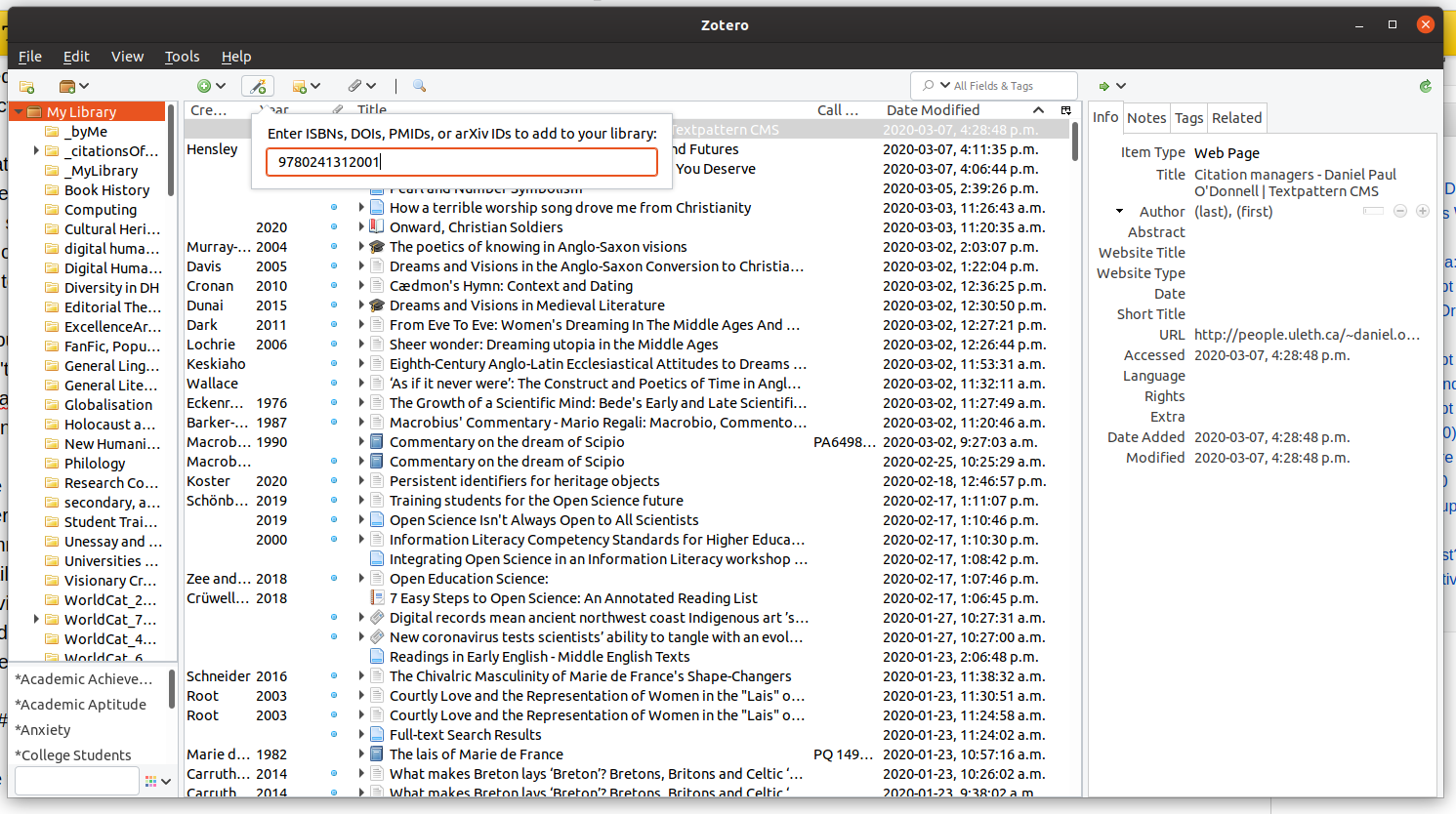1456x814 pixels.
Task: Click attachment dot for Sheer wonder row
Action: coord(334,345)
